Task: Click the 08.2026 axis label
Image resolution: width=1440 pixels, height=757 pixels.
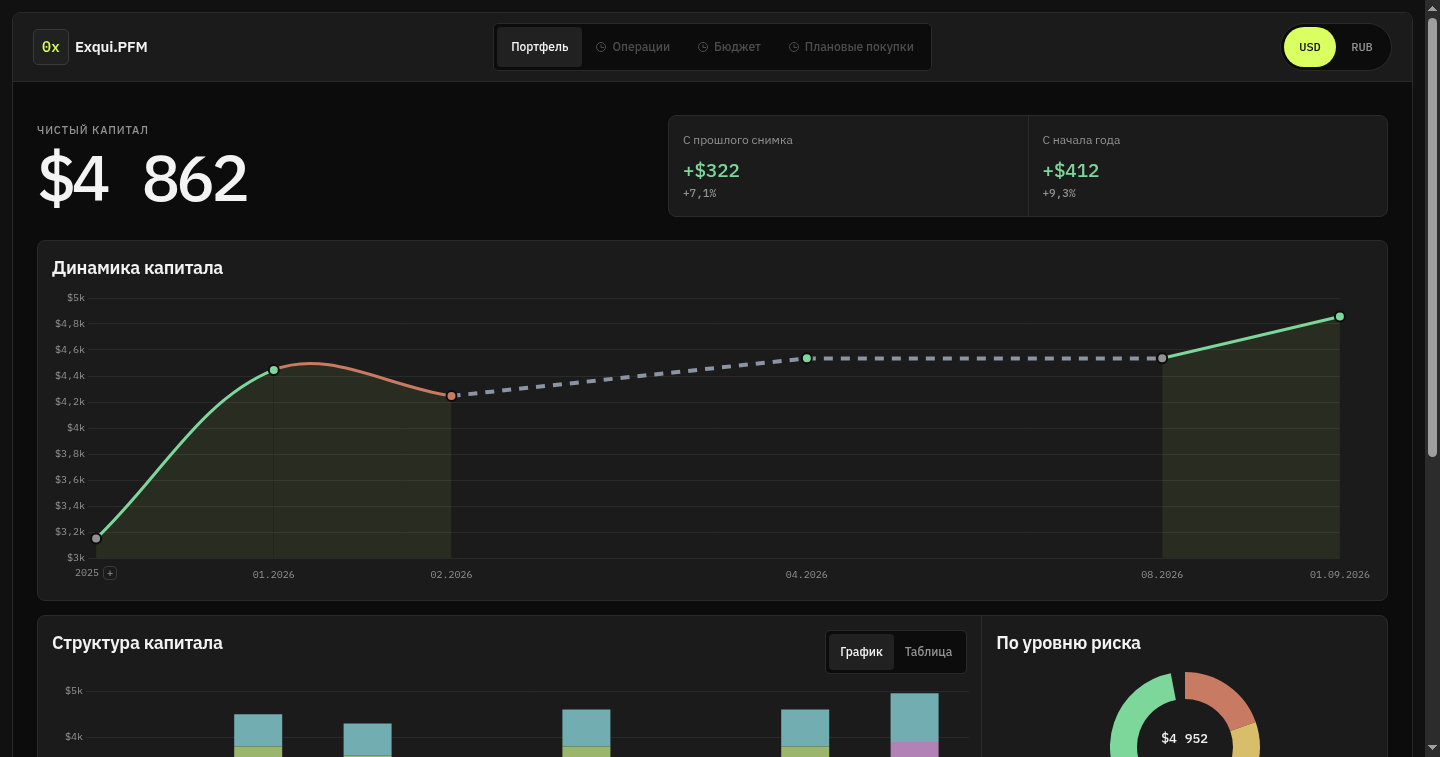Action: pos(1162,575)
